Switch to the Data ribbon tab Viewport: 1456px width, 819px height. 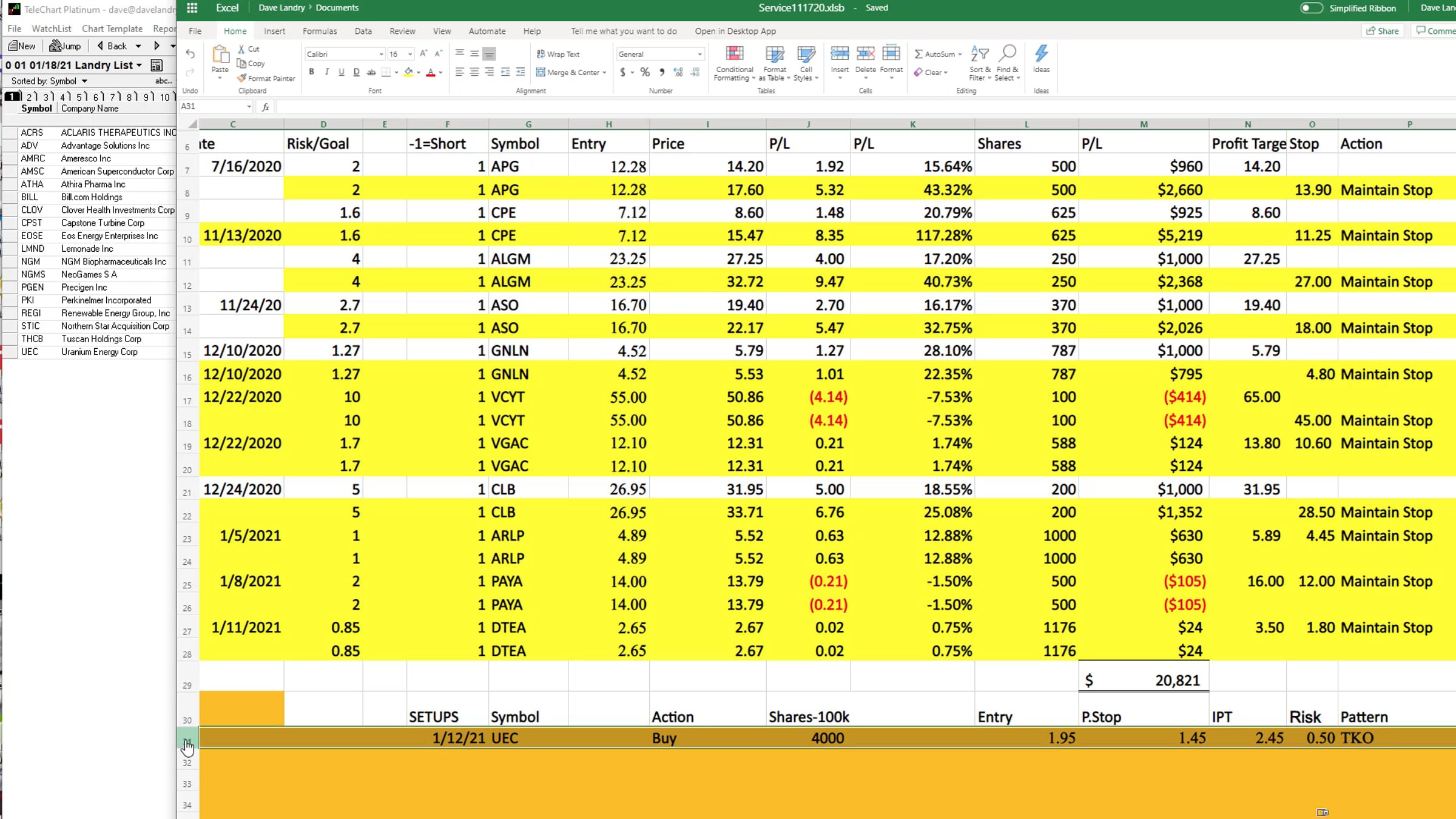[363, 31]
